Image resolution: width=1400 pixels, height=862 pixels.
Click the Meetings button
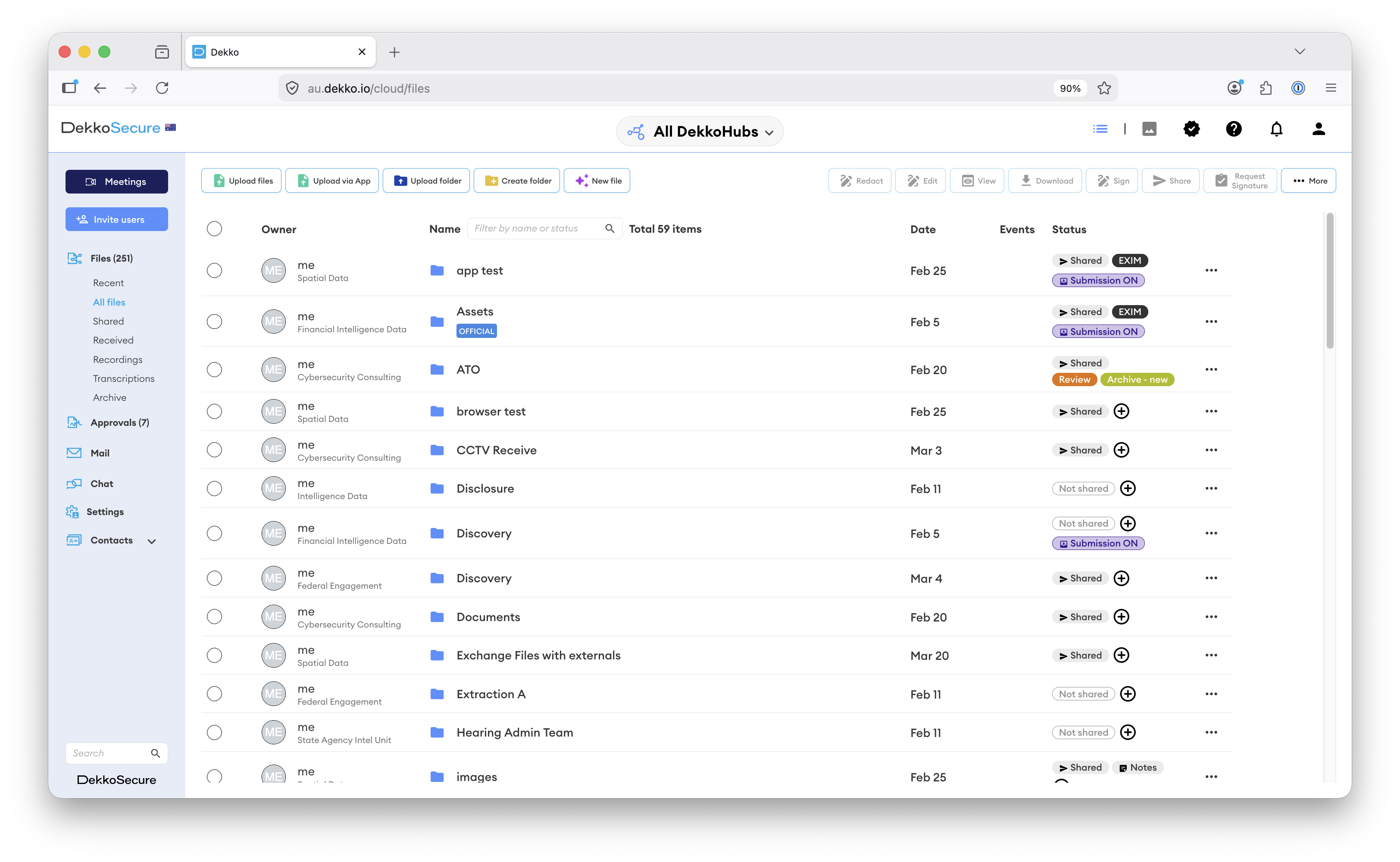pos(117,182)
